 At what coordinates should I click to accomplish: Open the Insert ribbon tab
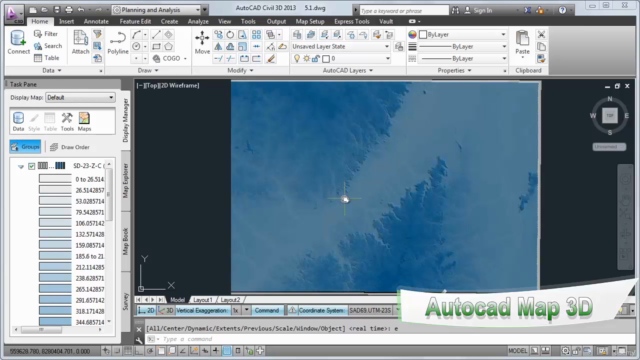click(67, 22)
